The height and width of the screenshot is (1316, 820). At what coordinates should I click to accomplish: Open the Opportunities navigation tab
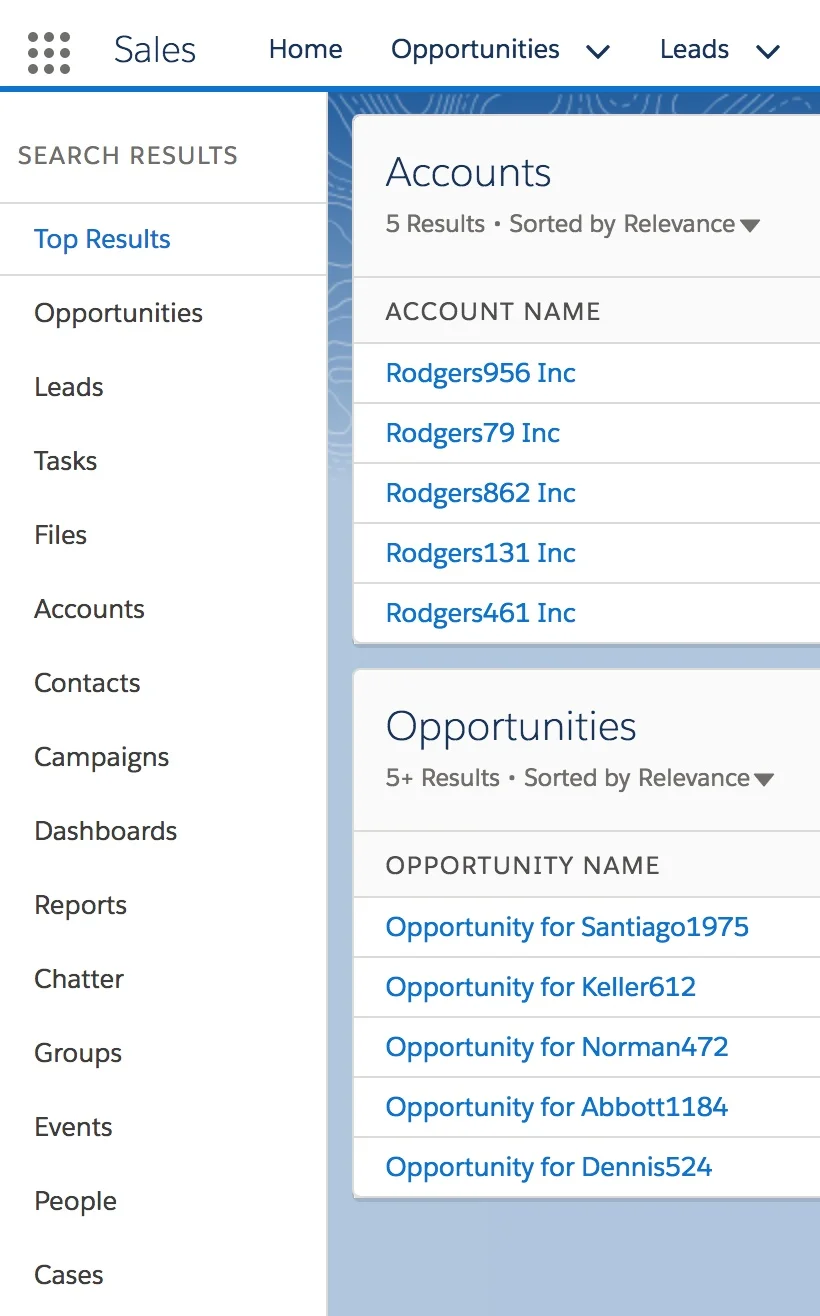475,49
